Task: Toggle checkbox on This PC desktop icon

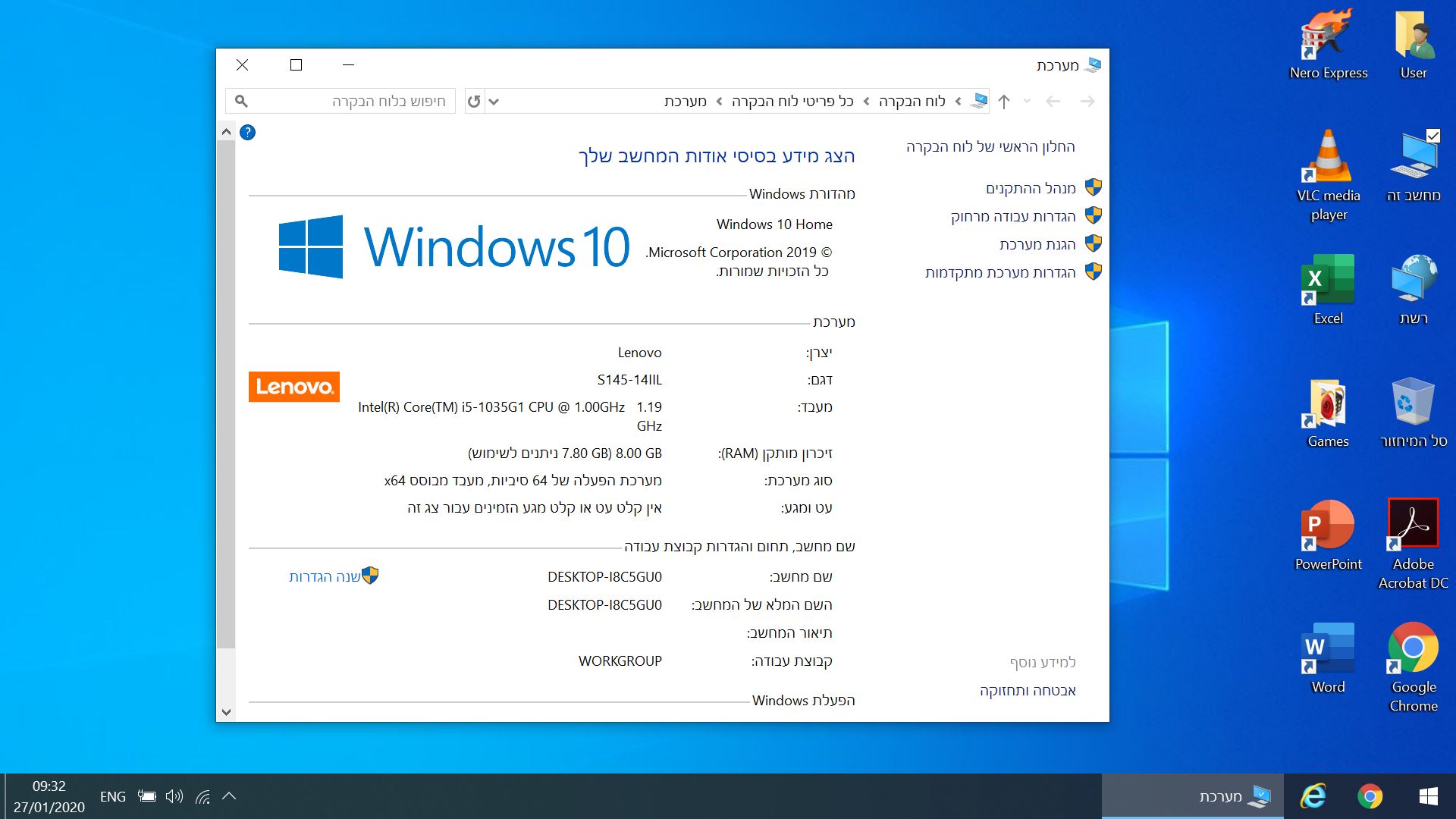Action: 1432,136
